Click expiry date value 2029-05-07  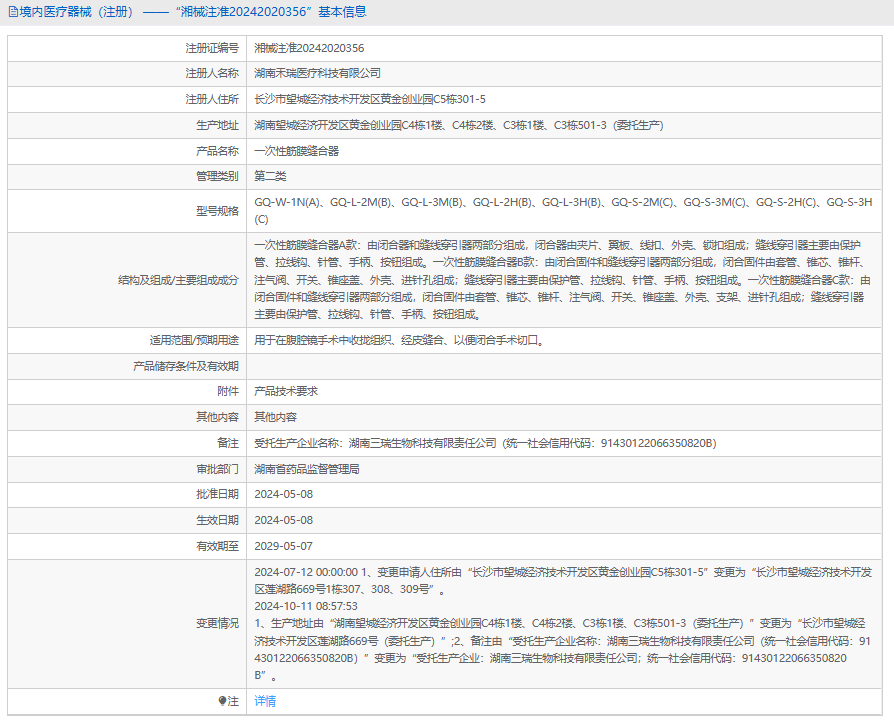click(x=283, y=546)
